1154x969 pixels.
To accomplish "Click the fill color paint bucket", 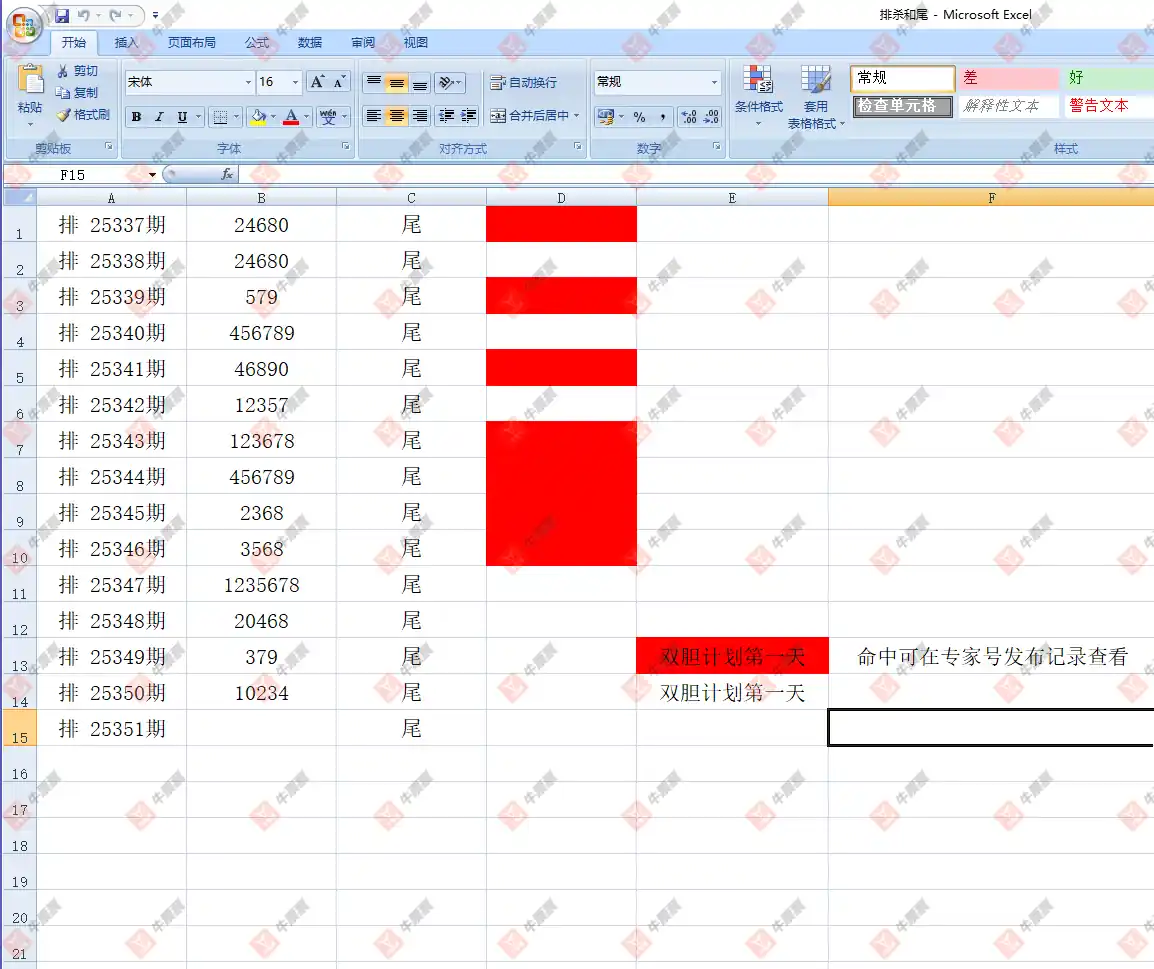I will tap(258, 117).
